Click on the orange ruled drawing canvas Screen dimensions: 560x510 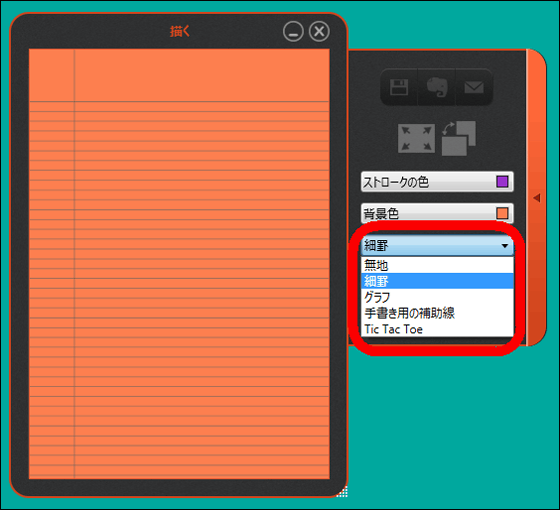pyautogui.click(x=179, y=264)
